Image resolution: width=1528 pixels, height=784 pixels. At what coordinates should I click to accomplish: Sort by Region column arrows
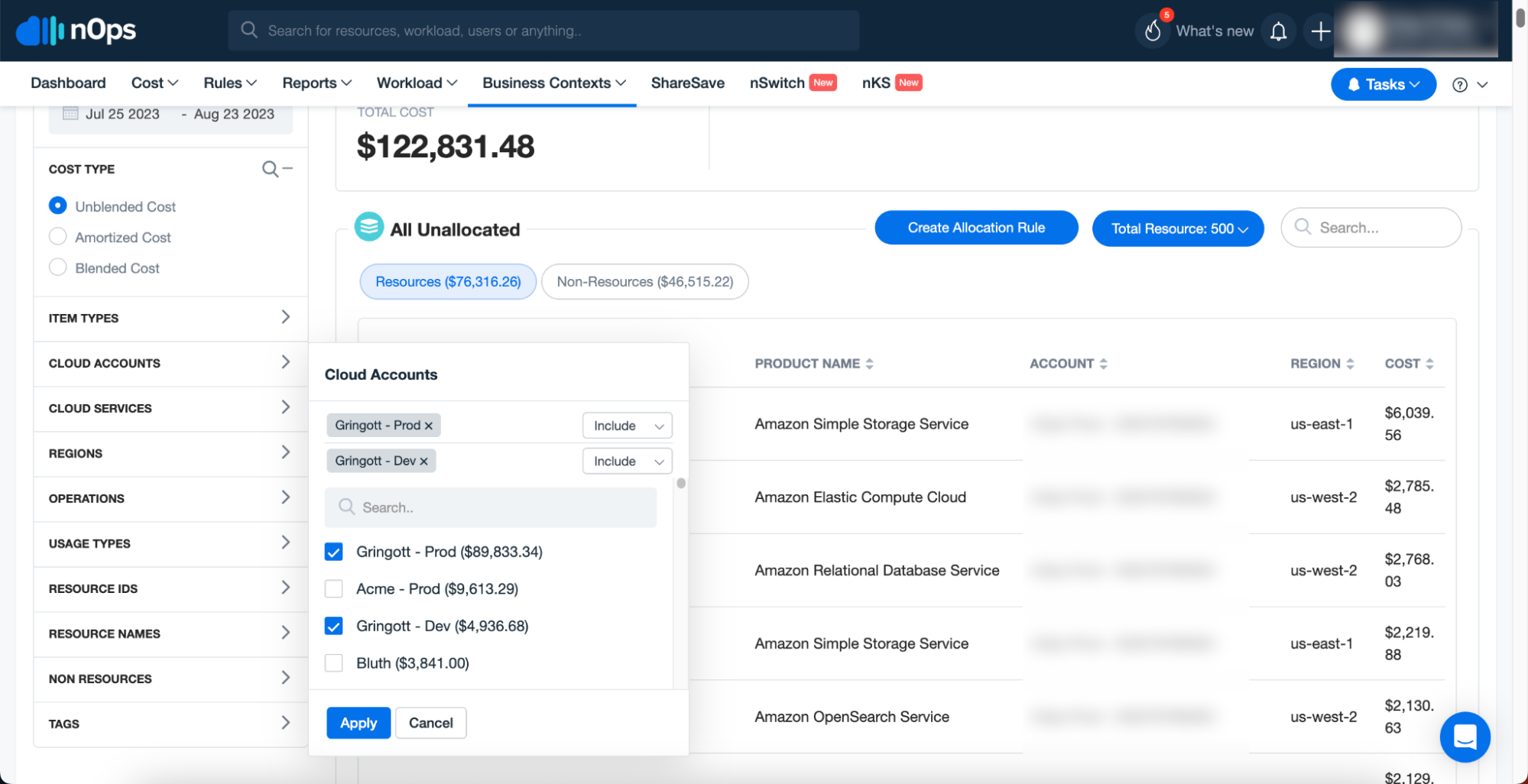point(1350,364)
